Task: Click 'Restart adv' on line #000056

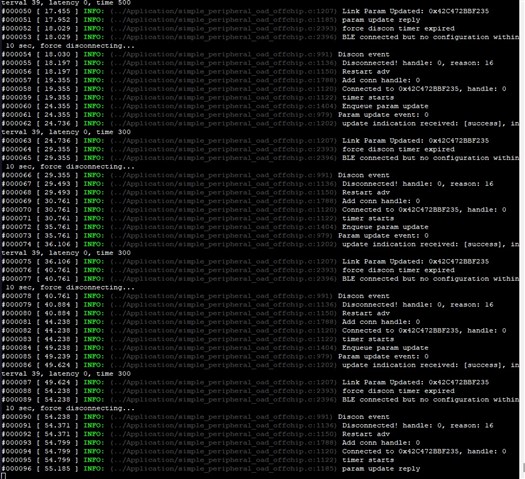Action: [366, 72]
